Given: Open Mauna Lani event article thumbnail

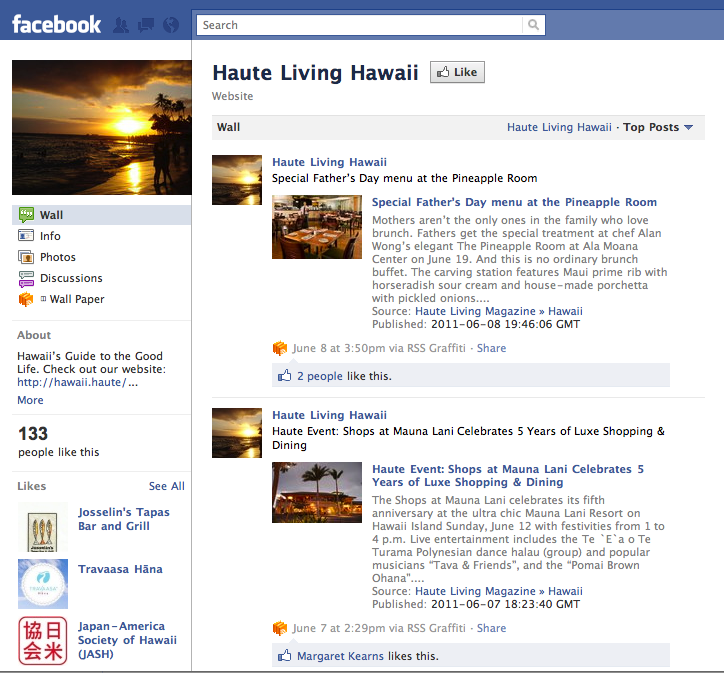Looking at the screenshot, I should tap(317, 492).
